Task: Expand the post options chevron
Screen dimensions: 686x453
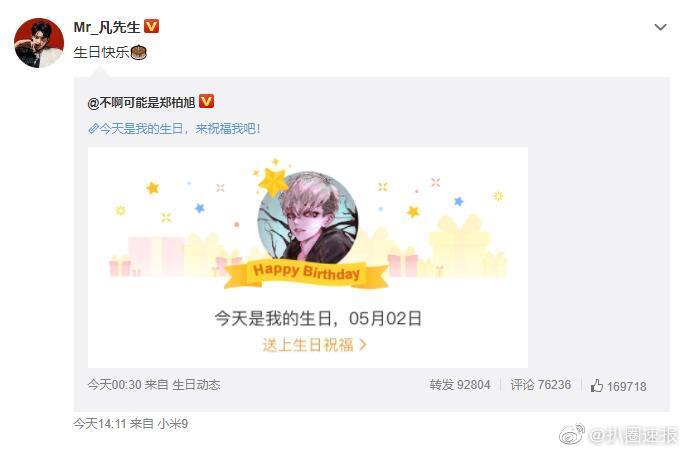Action: tap(660, 27)
